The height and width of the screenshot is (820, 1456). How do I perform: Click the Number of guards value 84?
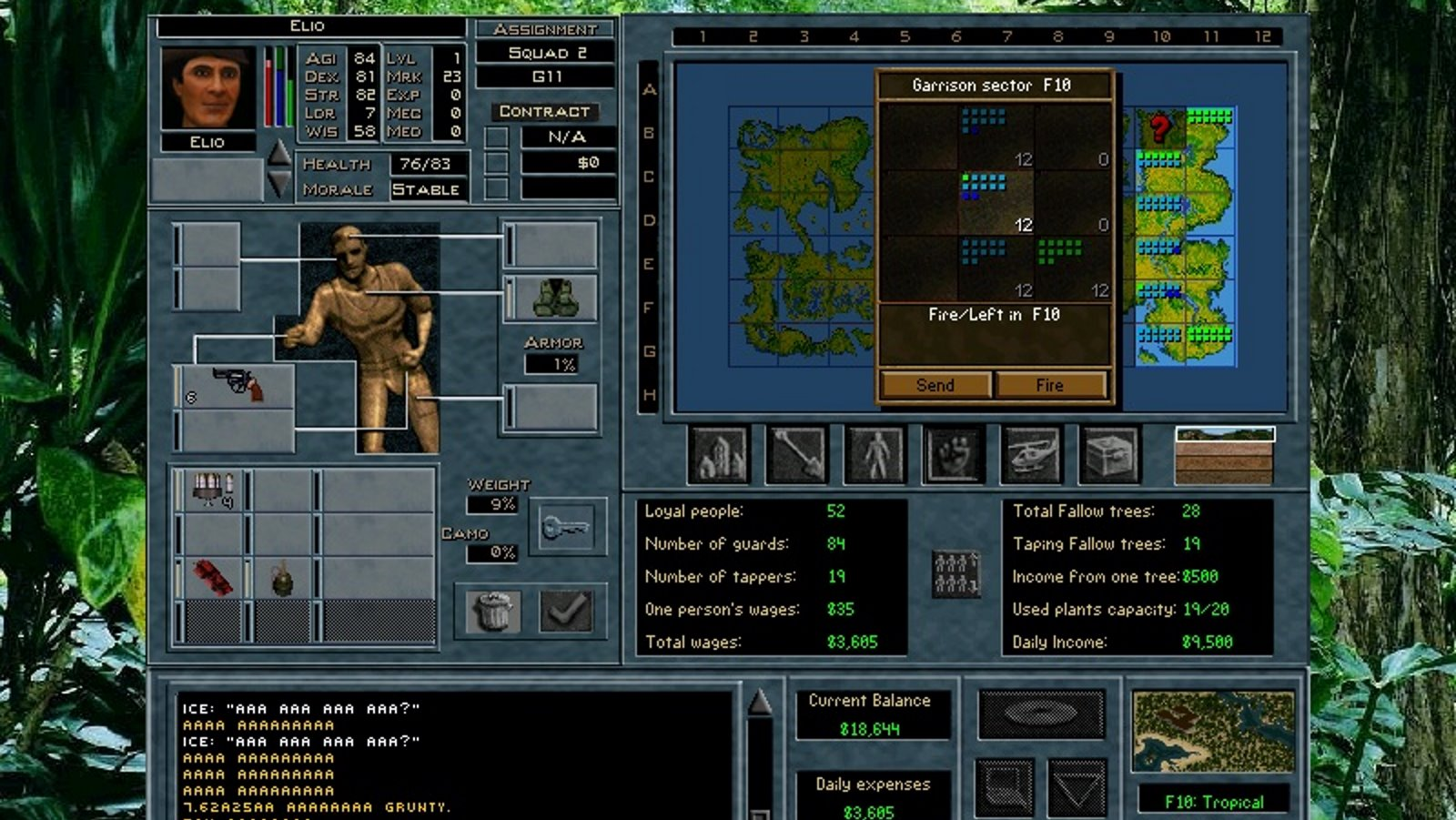coord(836,544)
